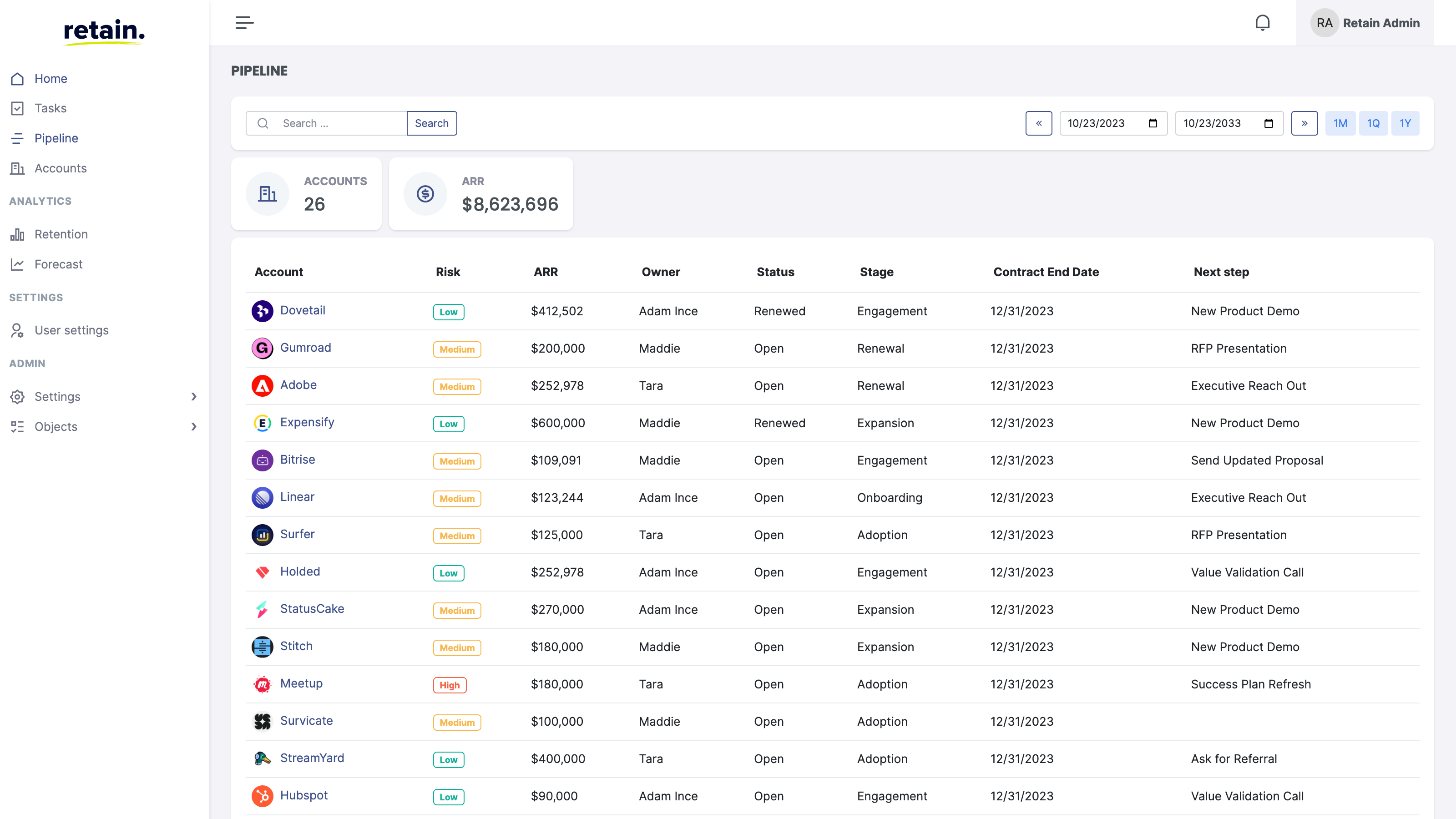Click the dollar icon on the ARR card
This screenshot has height=819, width=1456.
click(x=425, y=193)
